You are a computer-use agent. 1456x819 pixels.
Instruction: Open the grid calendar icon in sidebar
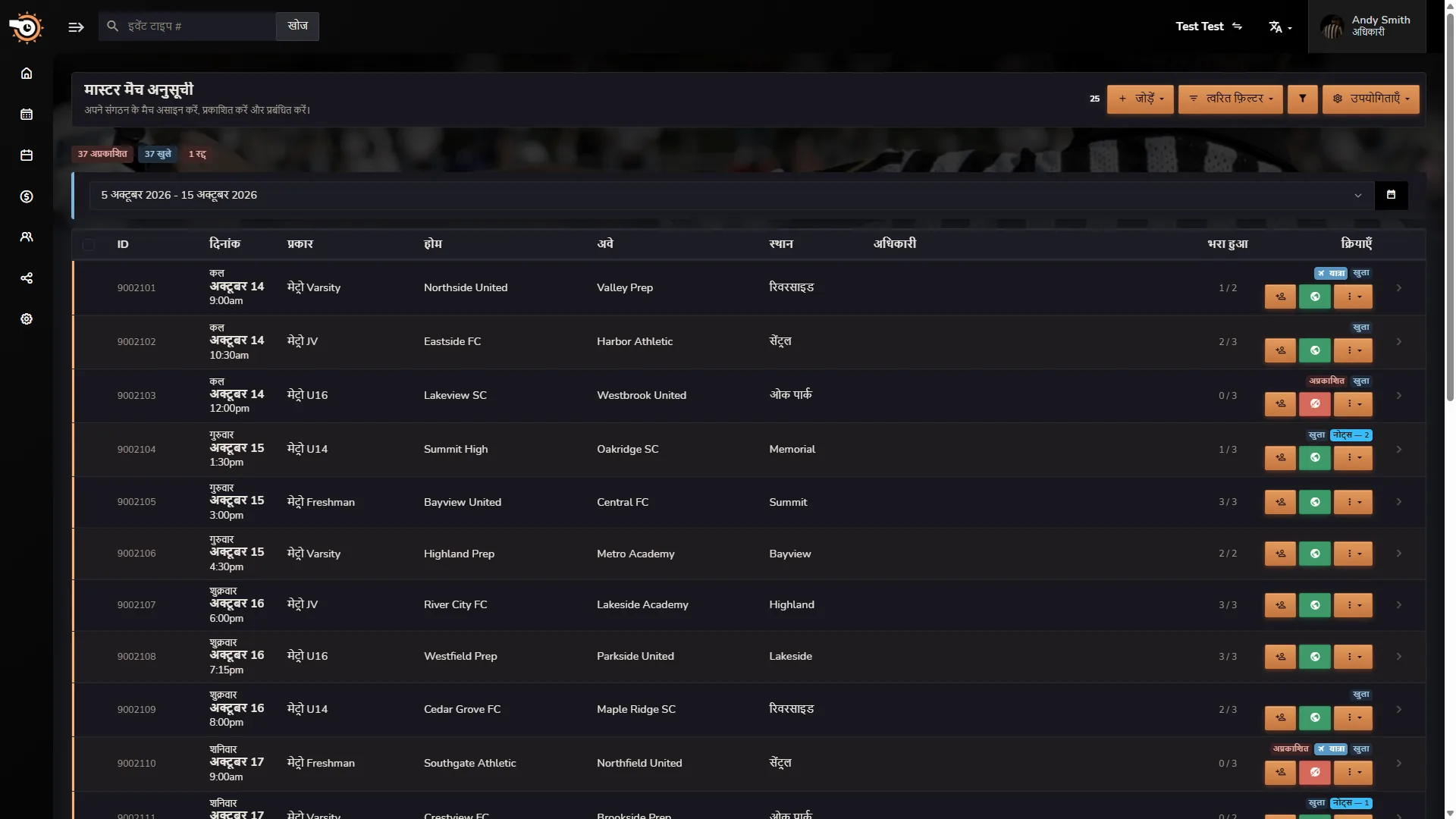click(27, 115)
